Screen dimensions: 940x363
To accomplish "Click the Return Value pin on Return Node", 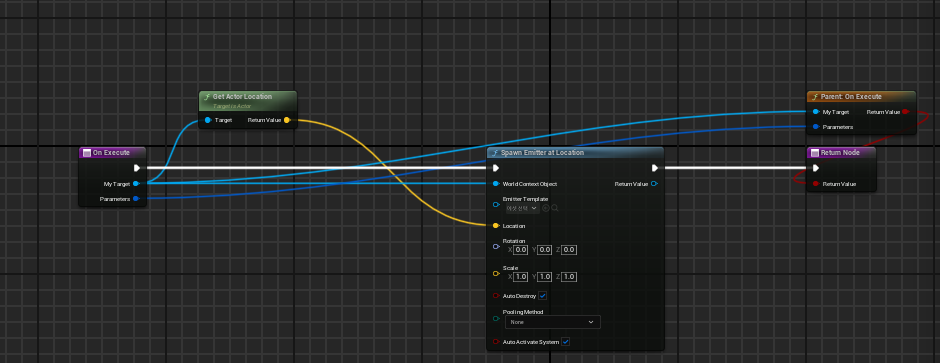I will point(816,184).
